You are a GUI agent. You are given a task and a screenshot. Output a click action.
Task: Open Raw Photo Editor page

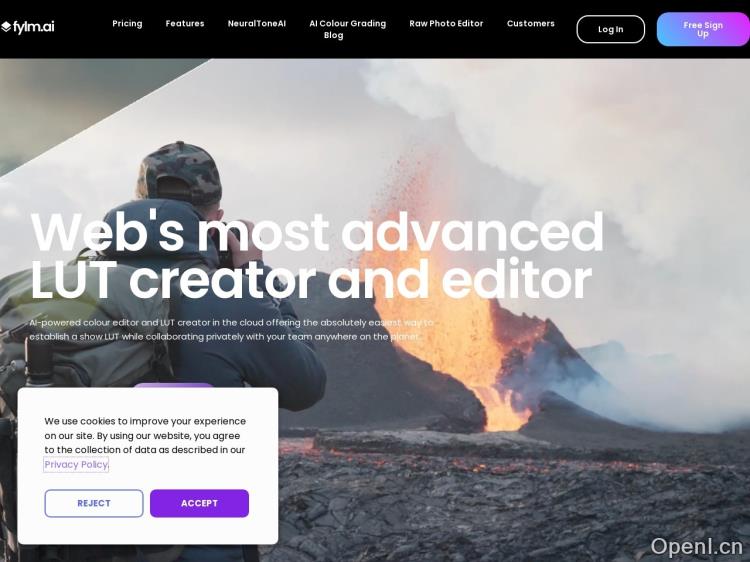click(x=446, y=23)
